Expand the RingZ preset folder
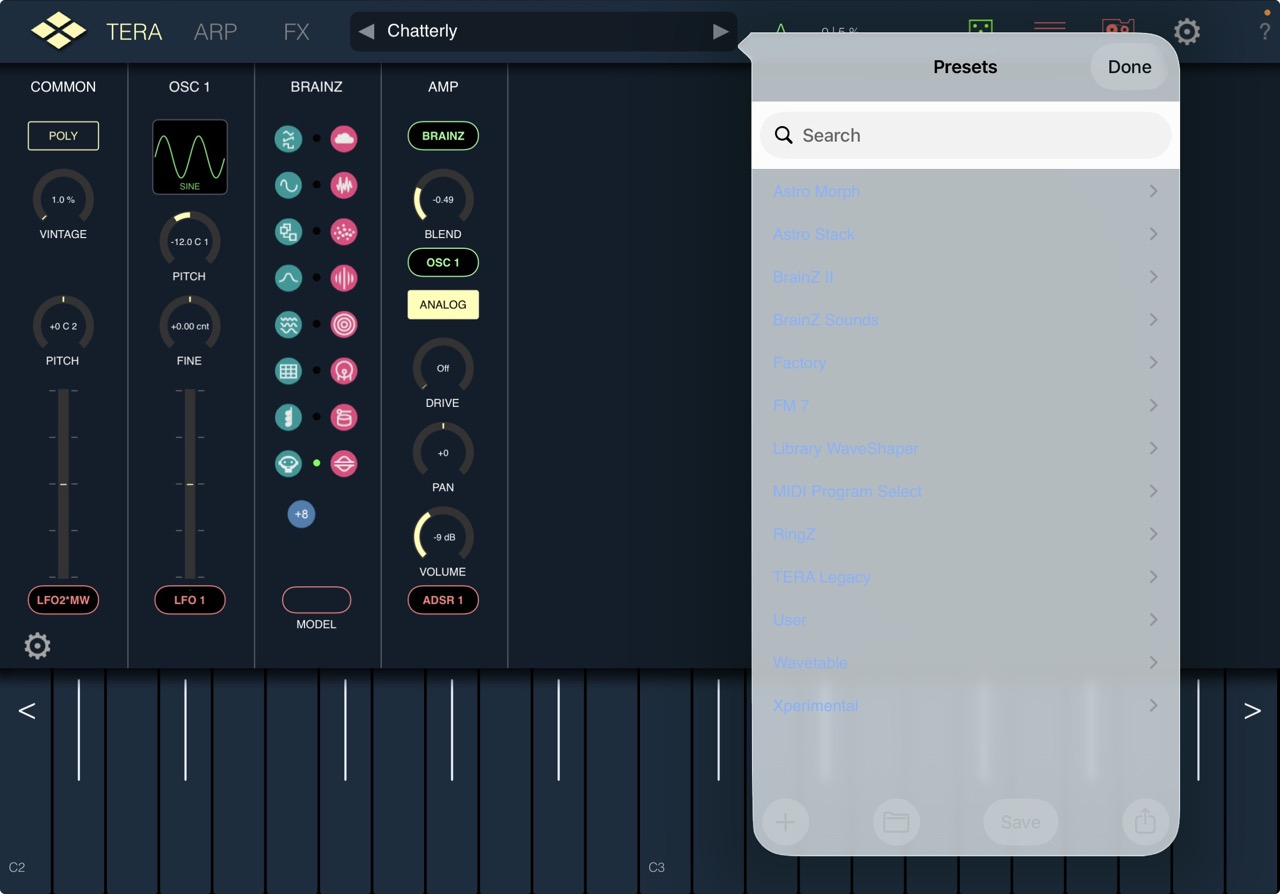Screen dimensions: 1280x894 966,534
